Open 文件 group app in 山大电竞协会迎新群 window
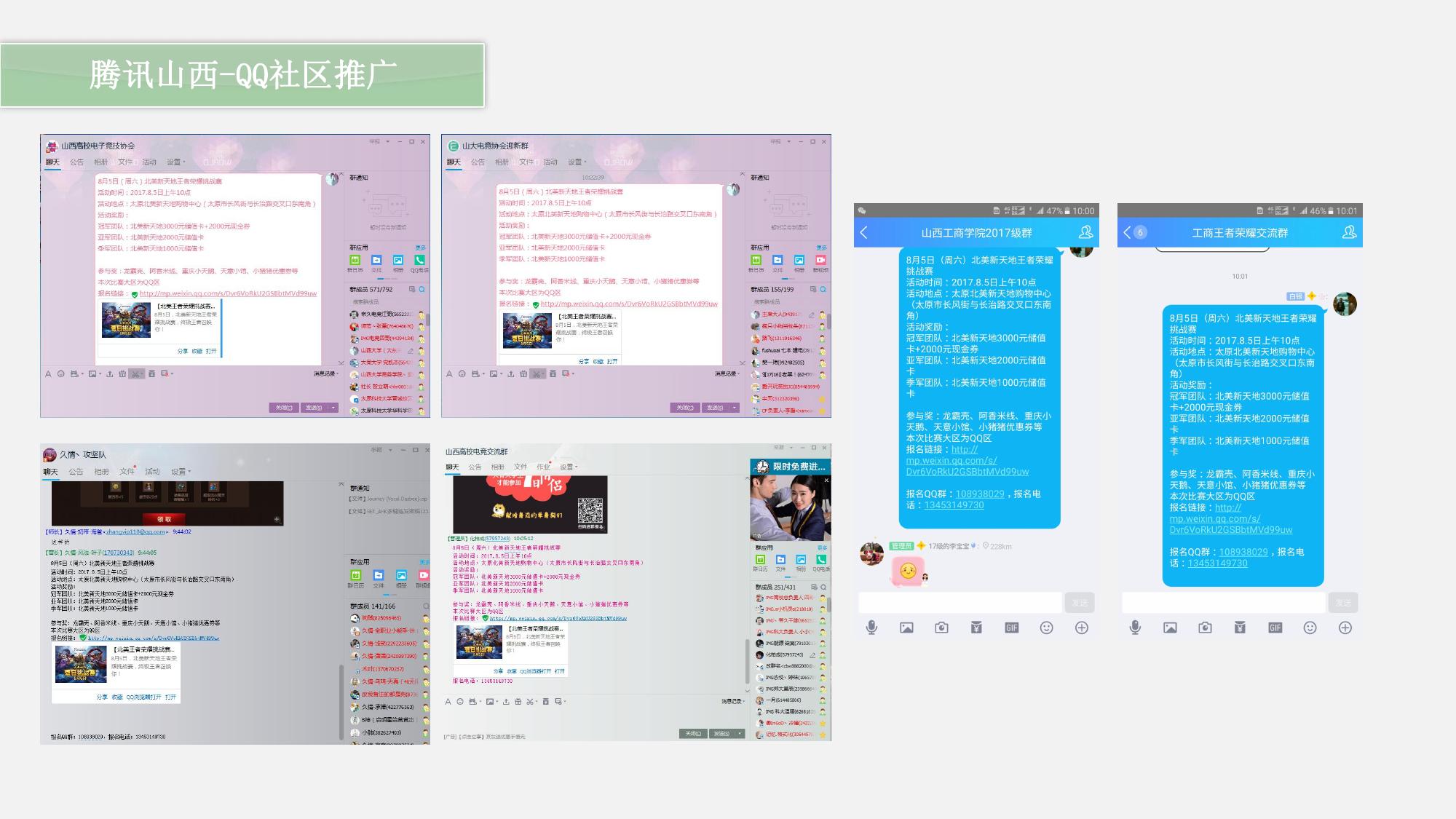1456x819 pixels. pos(778,263)
